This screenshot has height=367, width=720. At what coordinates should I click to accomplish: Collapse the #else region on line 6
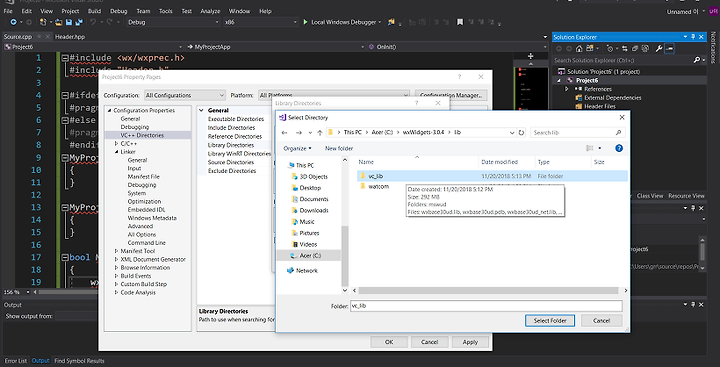point(65,120)
